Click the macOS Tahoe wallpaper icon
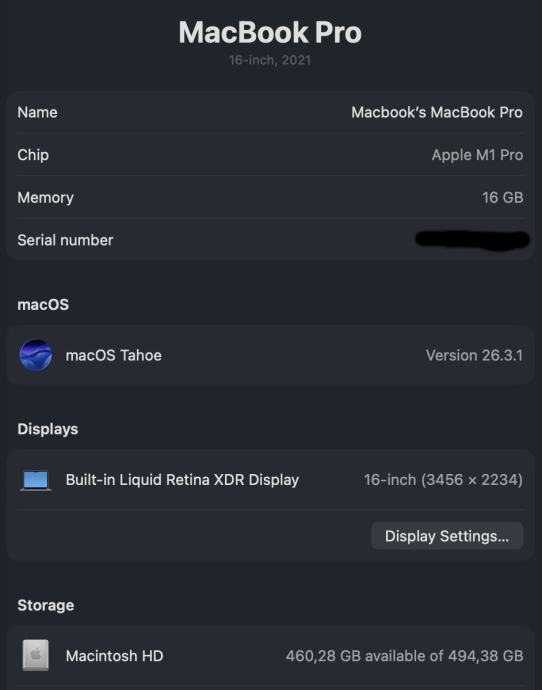 36,355
